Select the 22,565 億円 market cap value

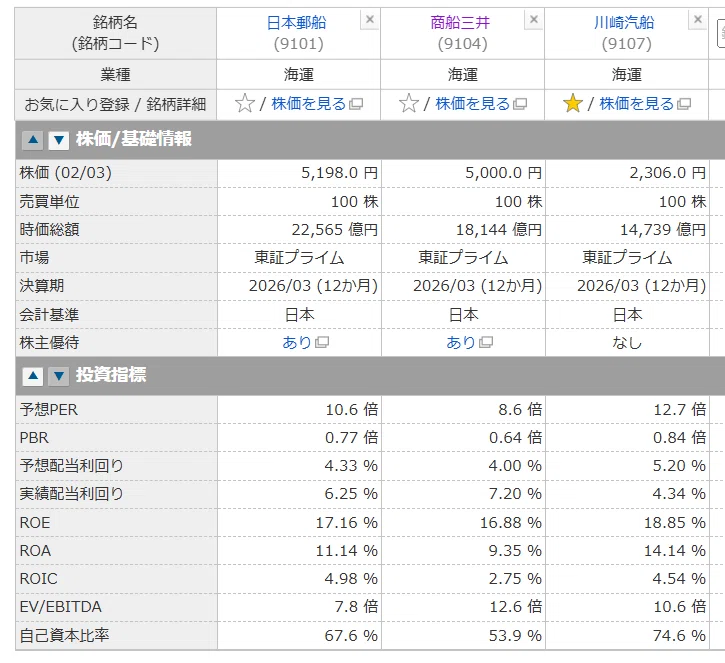[x=335, y=230]
